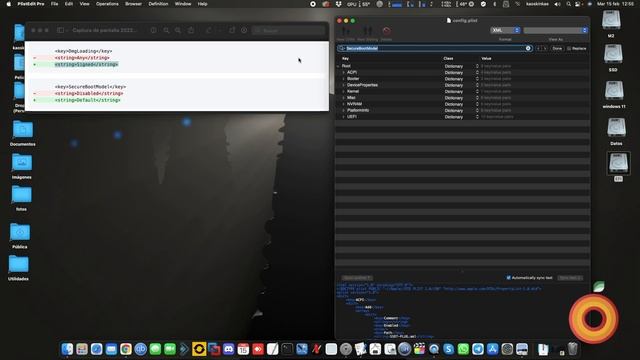Viewport: 640px width, 360px height.
Task: Open the Definition menu
Action: 158,4
